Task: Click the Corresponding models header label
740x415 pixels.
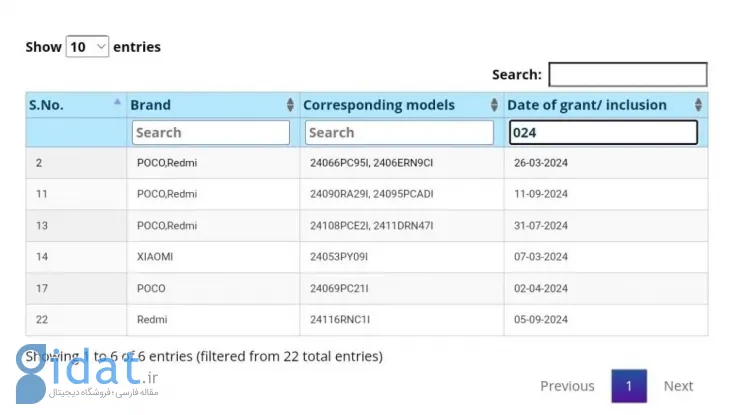Action: (379, 105)
